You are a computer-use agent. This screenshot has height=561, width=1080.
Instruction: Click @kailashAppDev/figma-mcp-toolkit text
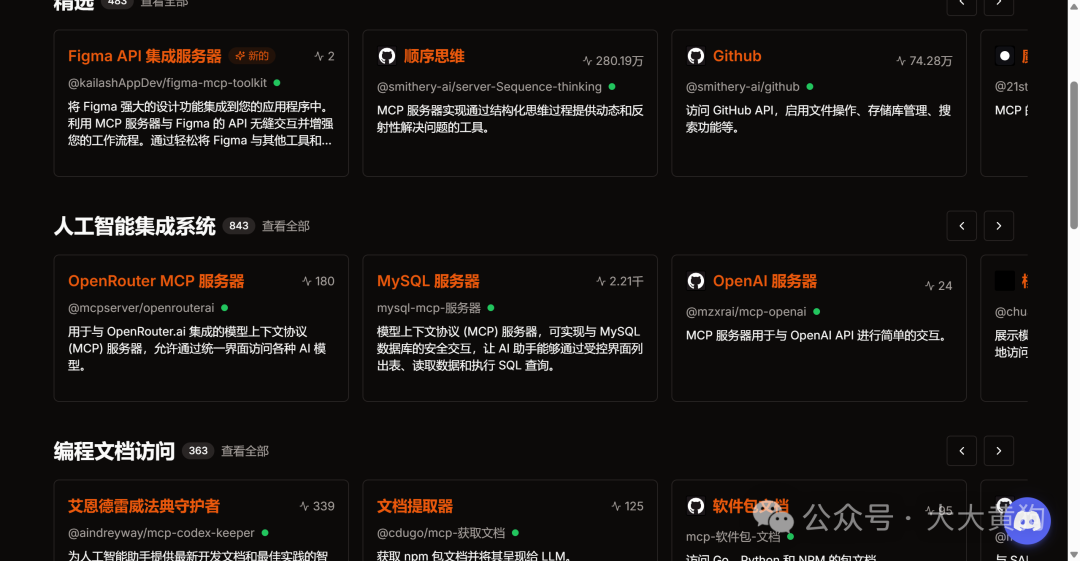click(x=167, y=83)
